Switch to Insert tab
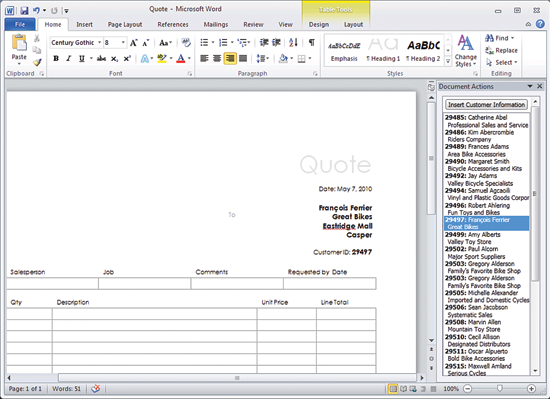 (85, 25)
